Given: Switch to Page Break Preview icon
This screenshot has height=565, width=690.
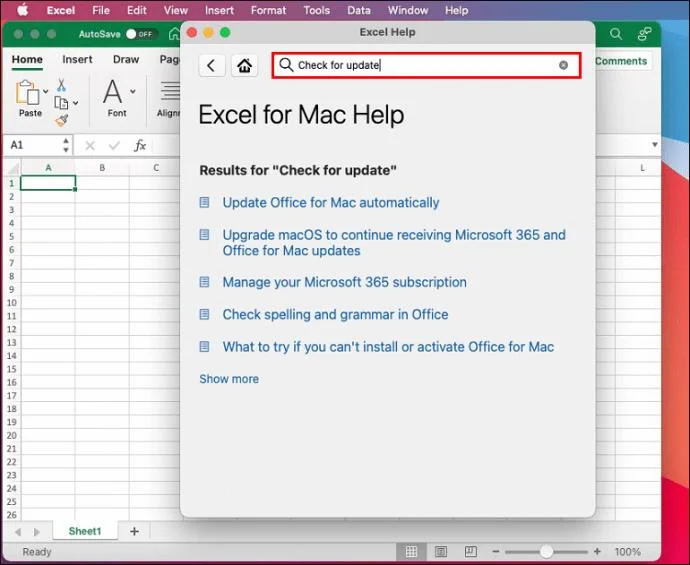Looking at the screenshot, I should pos(470,551).
